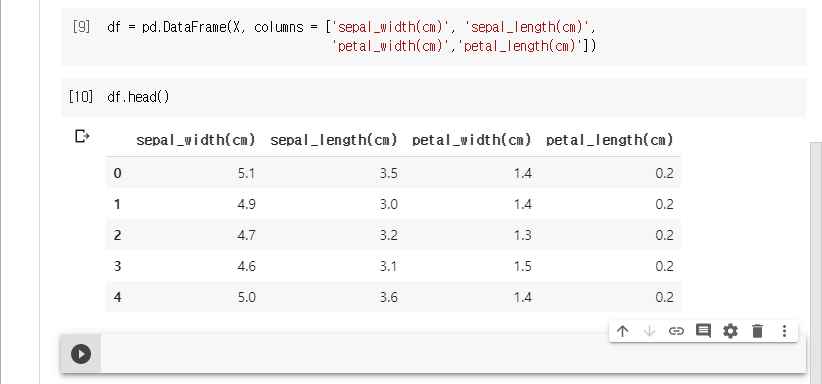
Task: Click the pd.DataFrame code line
Action: tap(352, 27)
